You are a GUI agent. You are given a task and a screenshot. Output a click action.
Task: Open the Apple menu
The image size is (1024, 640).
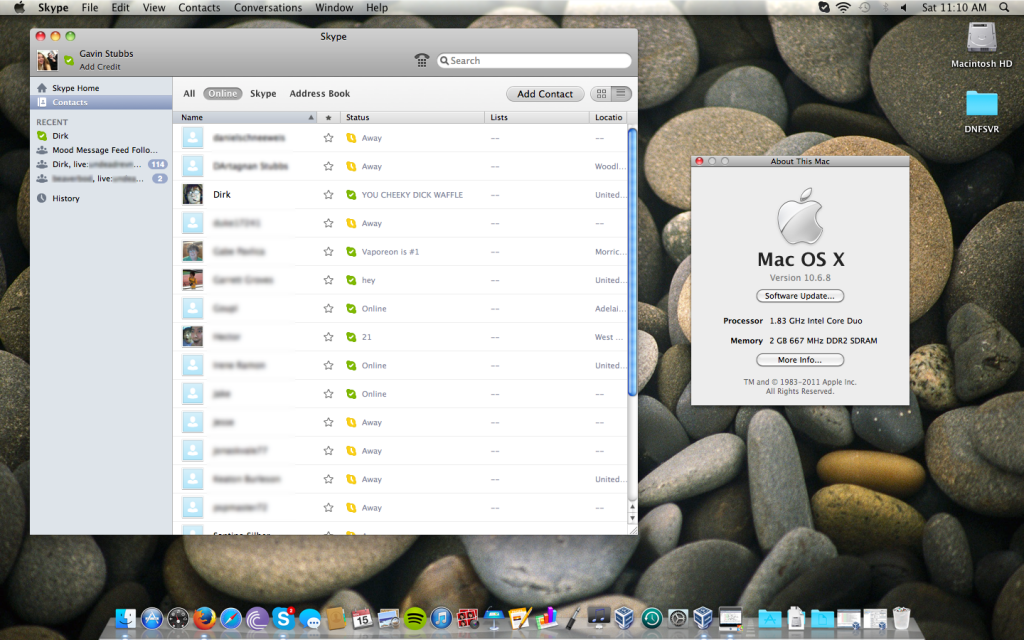coord(20,7)
